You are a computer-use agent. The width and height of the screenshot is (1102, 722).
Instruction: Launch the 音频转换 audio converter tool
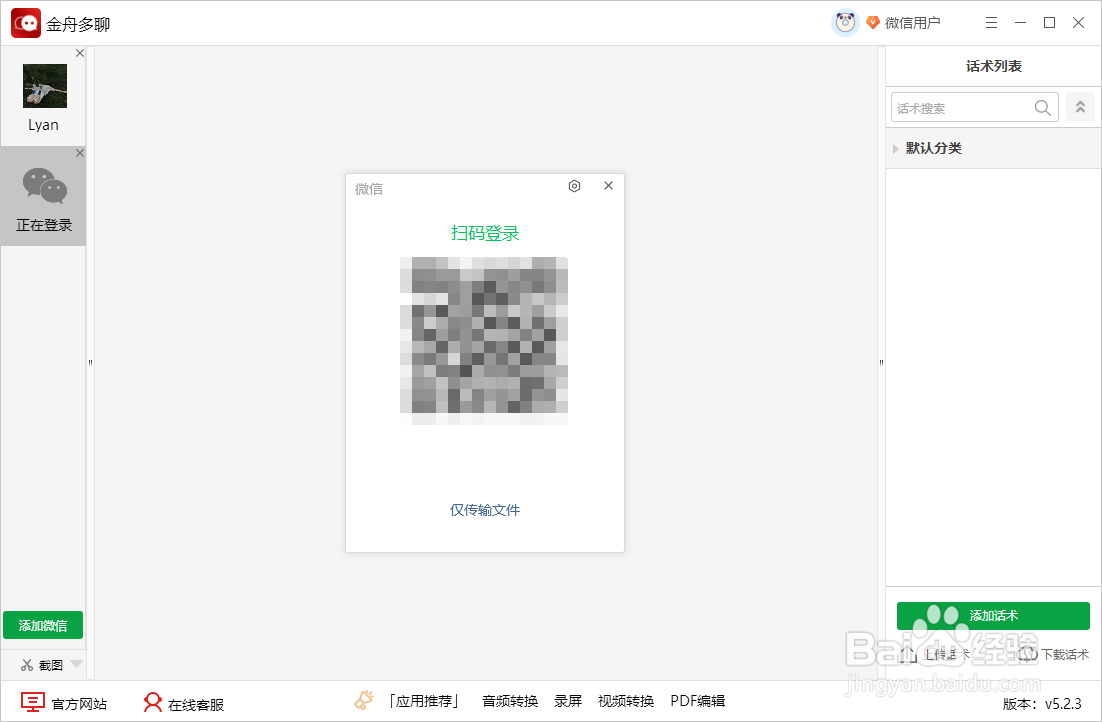tap(509, 701)
